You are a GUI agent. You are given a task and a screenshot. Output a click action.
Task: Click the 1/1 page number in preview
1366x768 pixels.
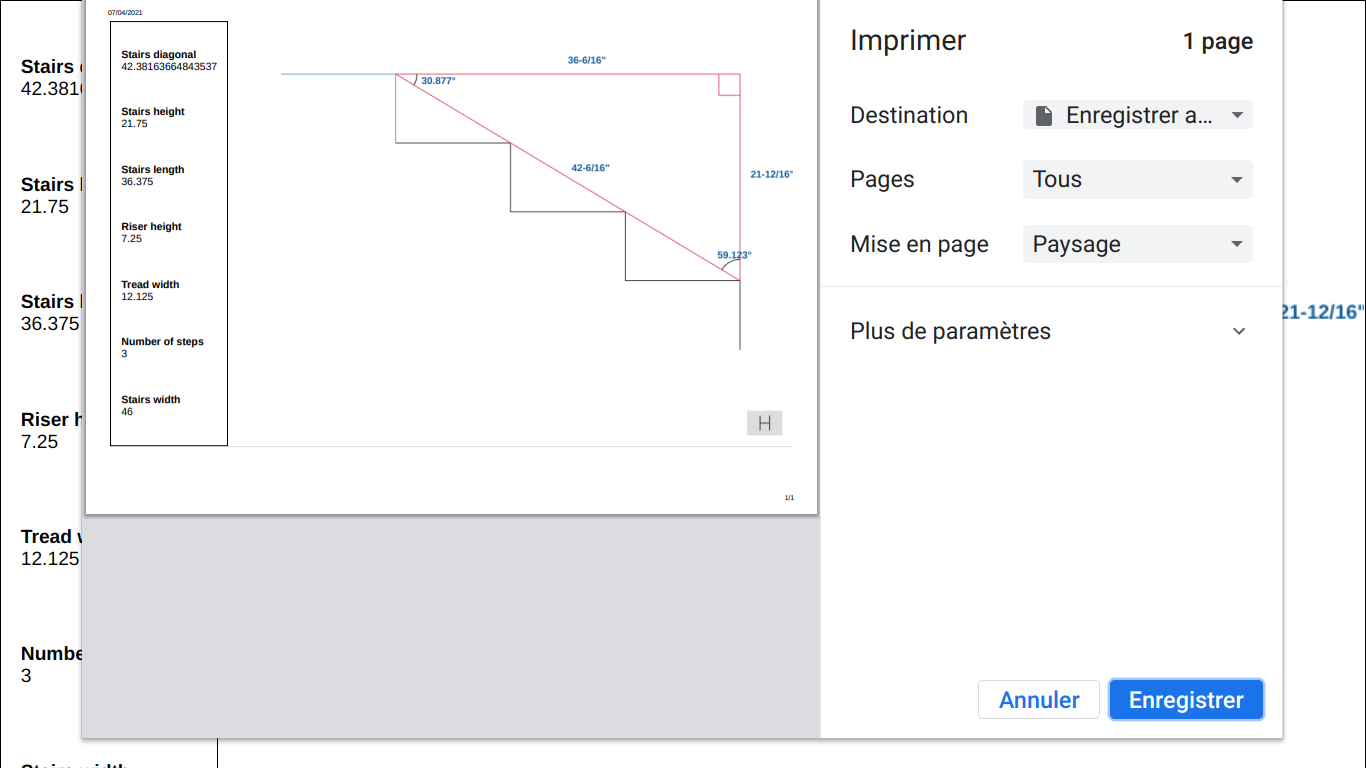(x=789, y=498)
